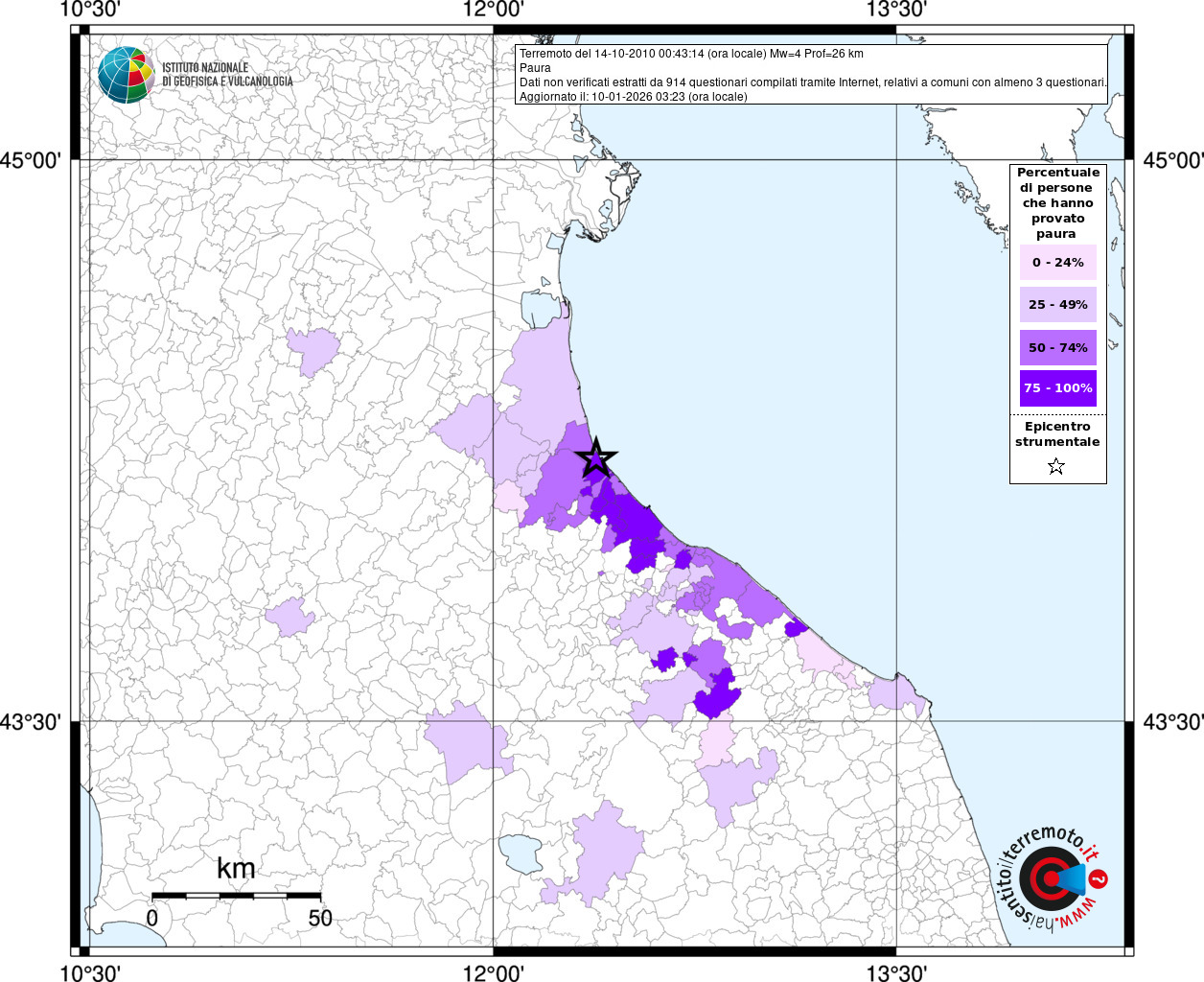This screenshot has height=982, width=1204.
Task: Click the top 12°00' longitude label
Action: [x=493, y=10]
